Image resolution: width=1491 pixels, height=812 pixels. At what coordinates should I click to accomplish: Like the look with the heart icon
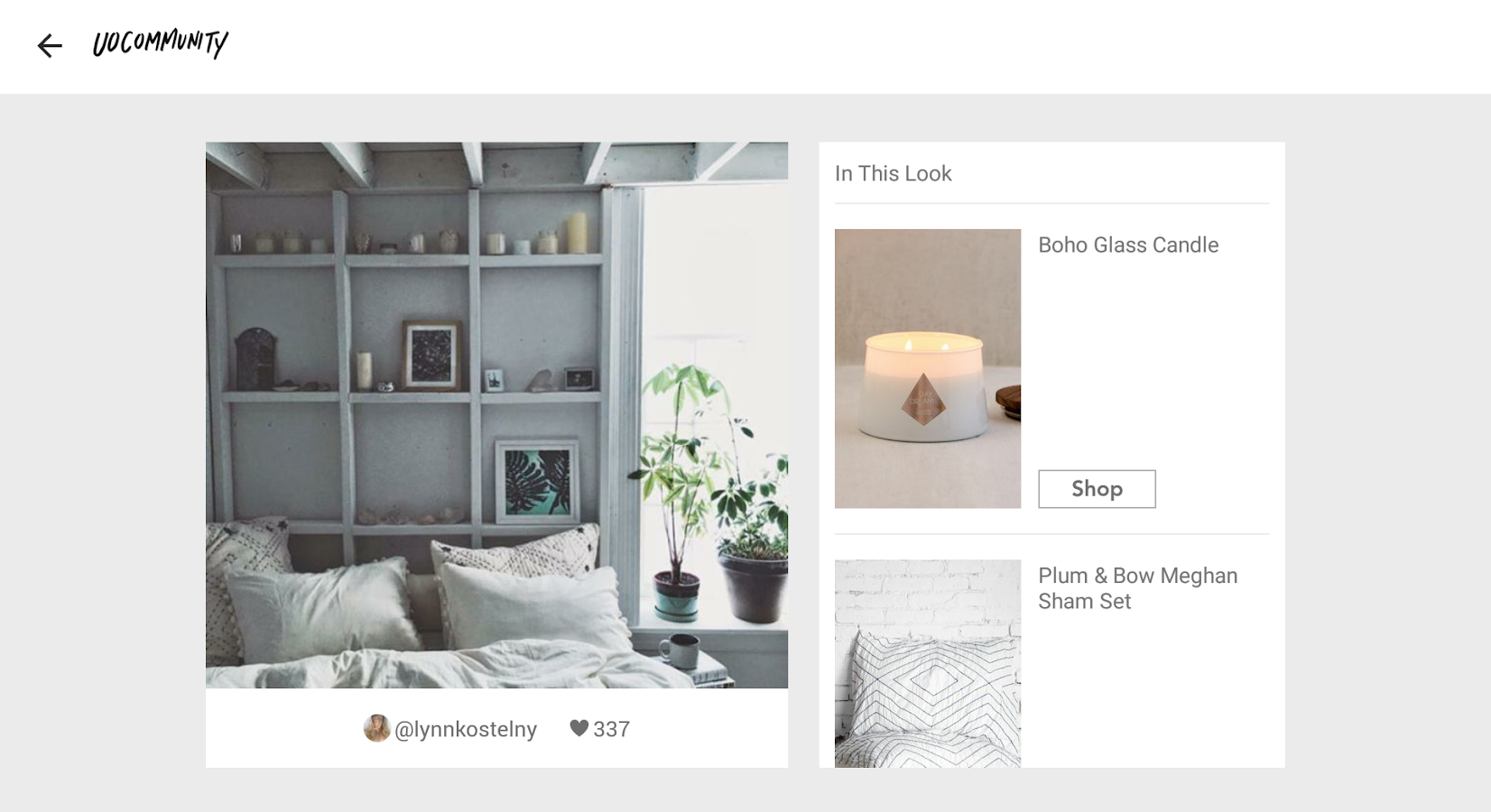coord(579,728)
